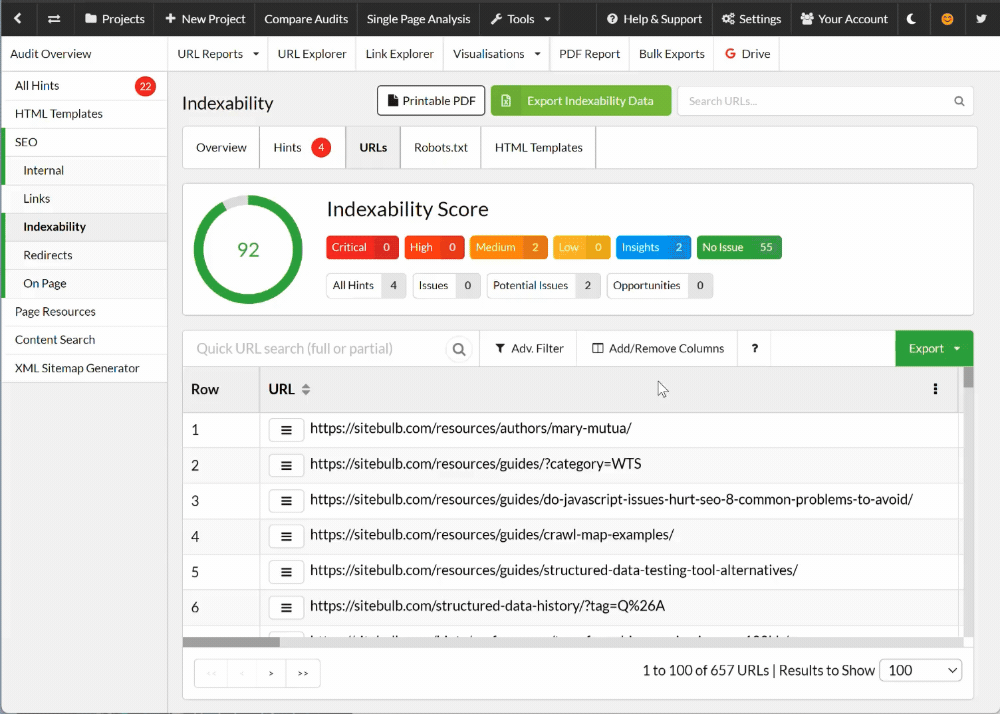Open Link Explorer
Image resolution: width=1000 pixels, height=714 pixels.
(399, 54)
